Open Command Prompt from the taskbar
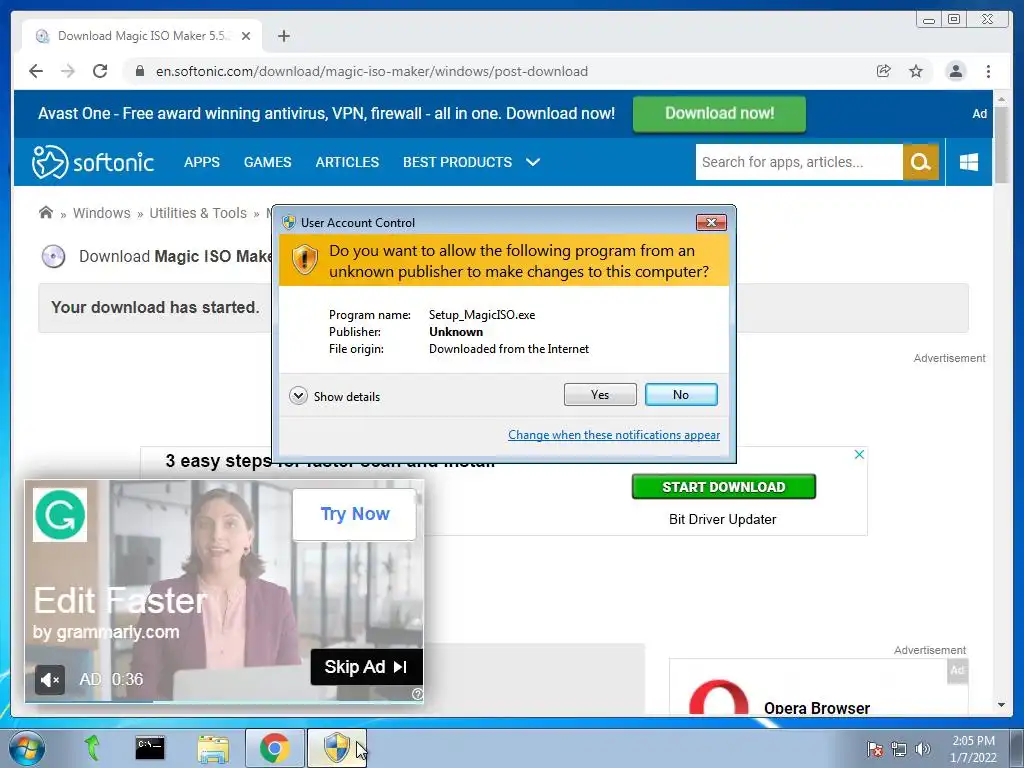1024x768 pixels. click(x=150, y=748)
